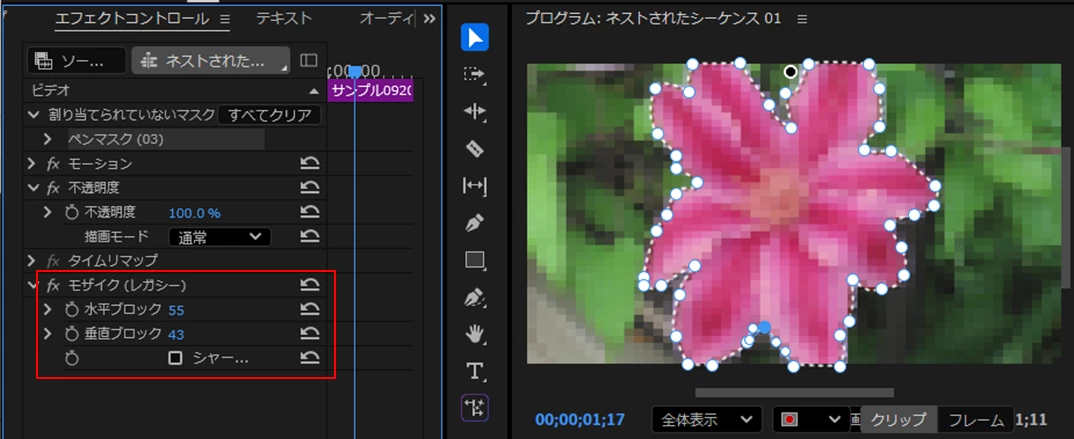Click the outlined mask-path icon under Type tool
The width and height of the screenshot is (1074, 439).
[475, 408]
